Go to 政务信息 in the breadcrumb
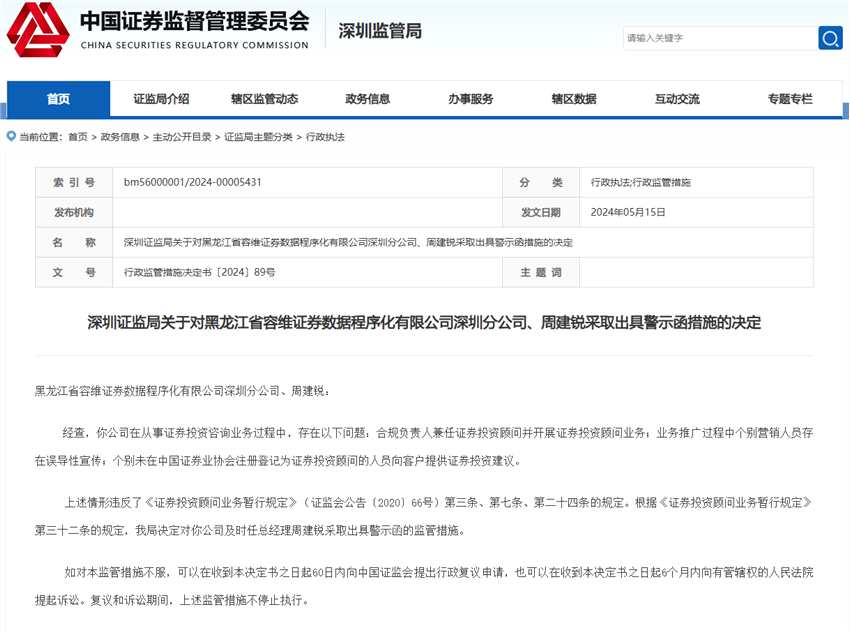850x632 pixels. [x=120, y=137]
